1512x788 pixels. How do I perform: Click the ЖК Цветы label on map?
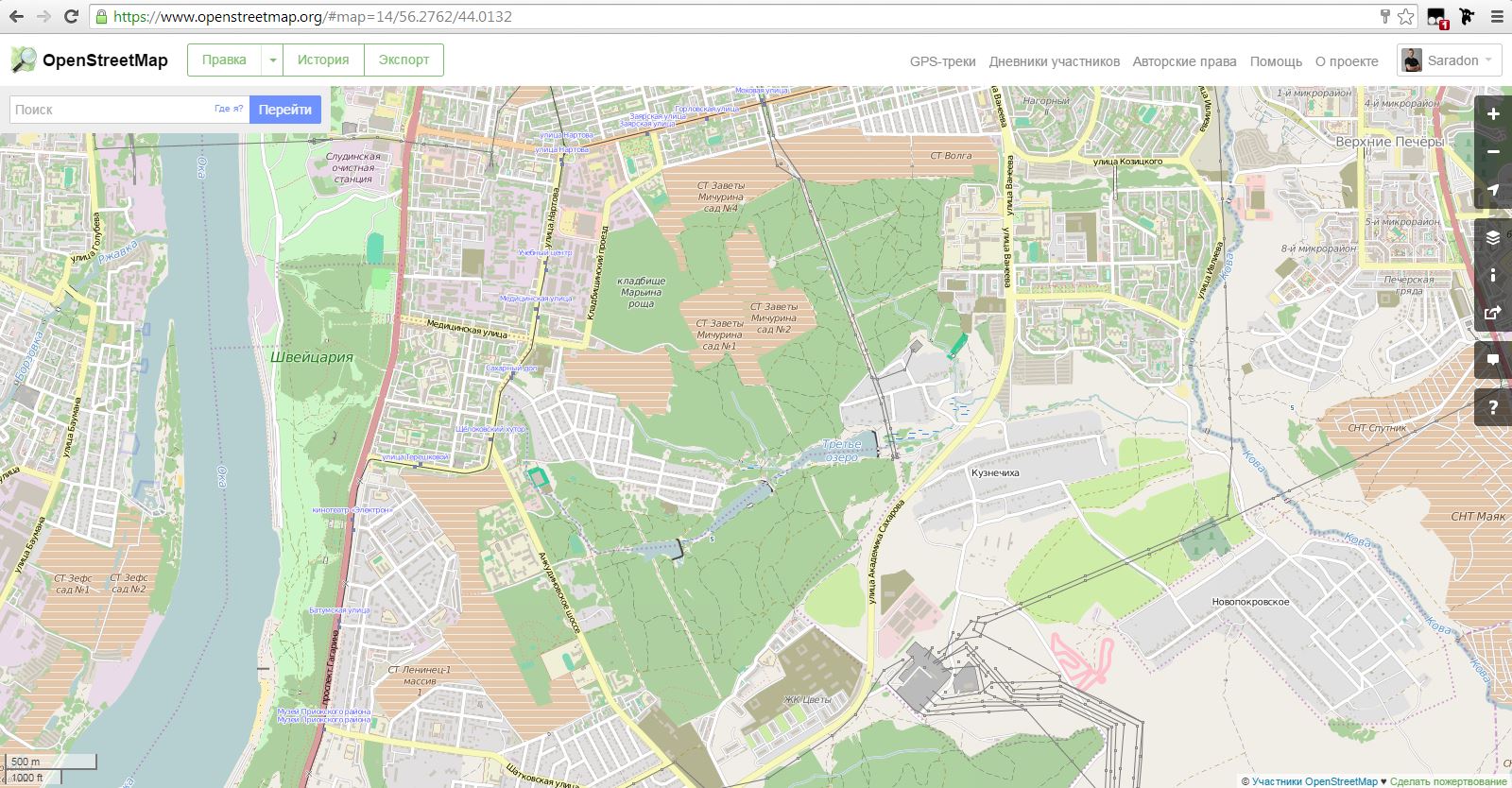pos(808,700)
